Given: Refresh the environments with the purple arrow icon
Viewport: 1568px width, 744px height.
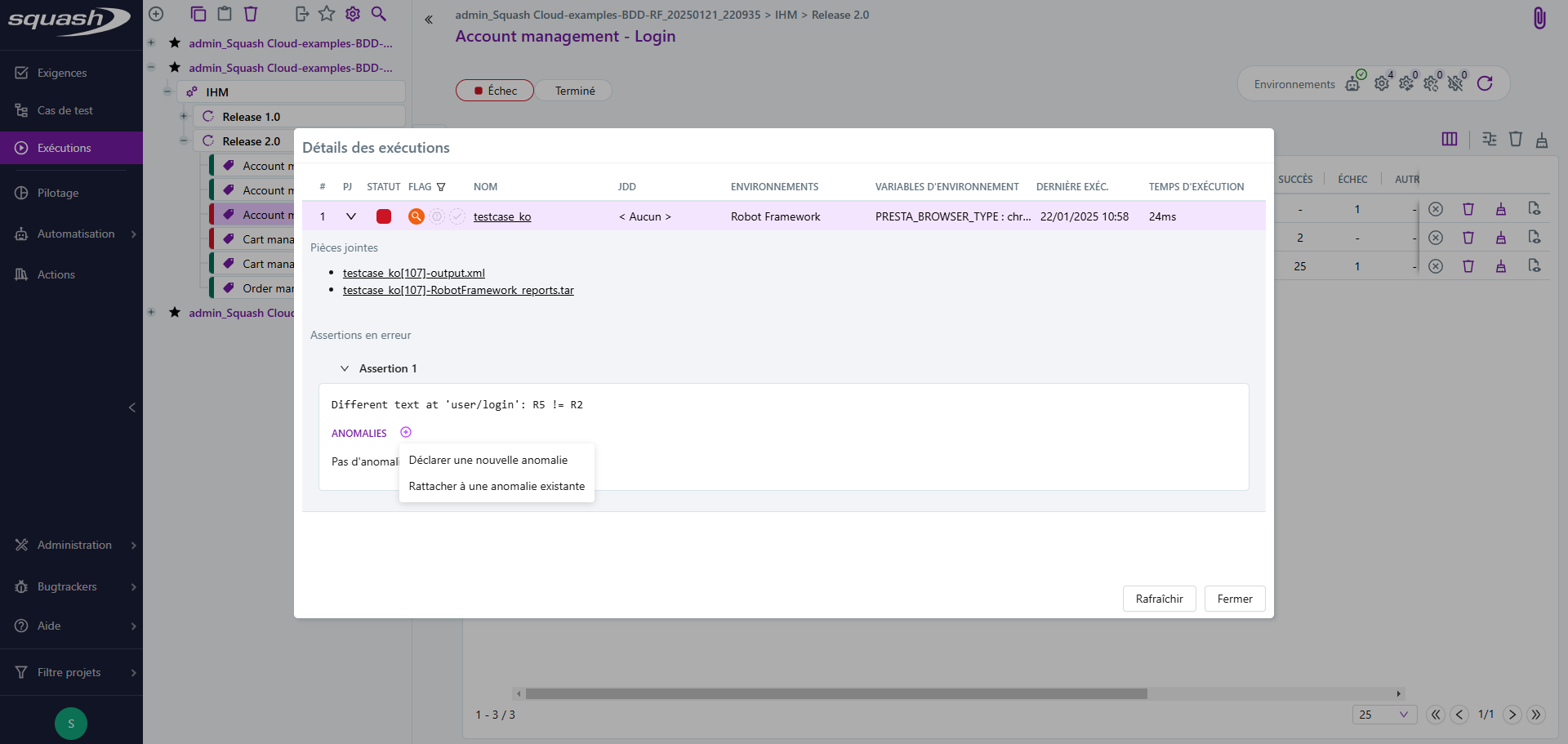Looking at the screenshot, I should pos(1485,82).
